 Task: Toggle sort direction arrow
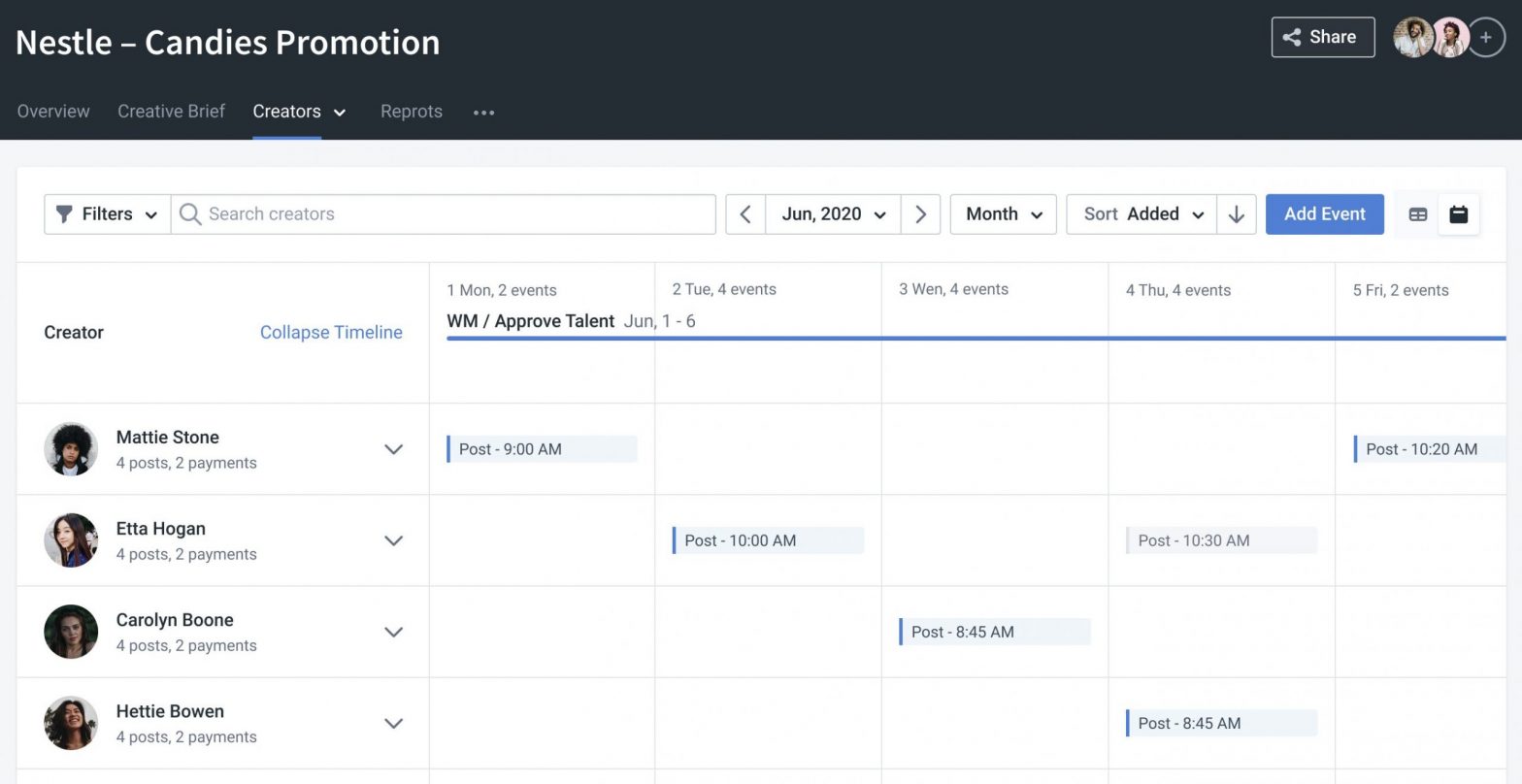pos(1236,214)
